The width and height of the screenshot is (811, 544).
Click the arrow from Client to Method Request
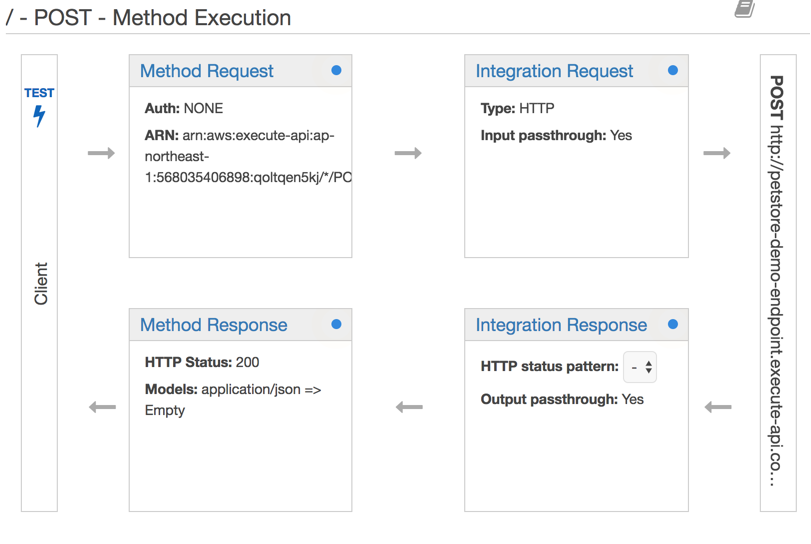click(101, 153)
